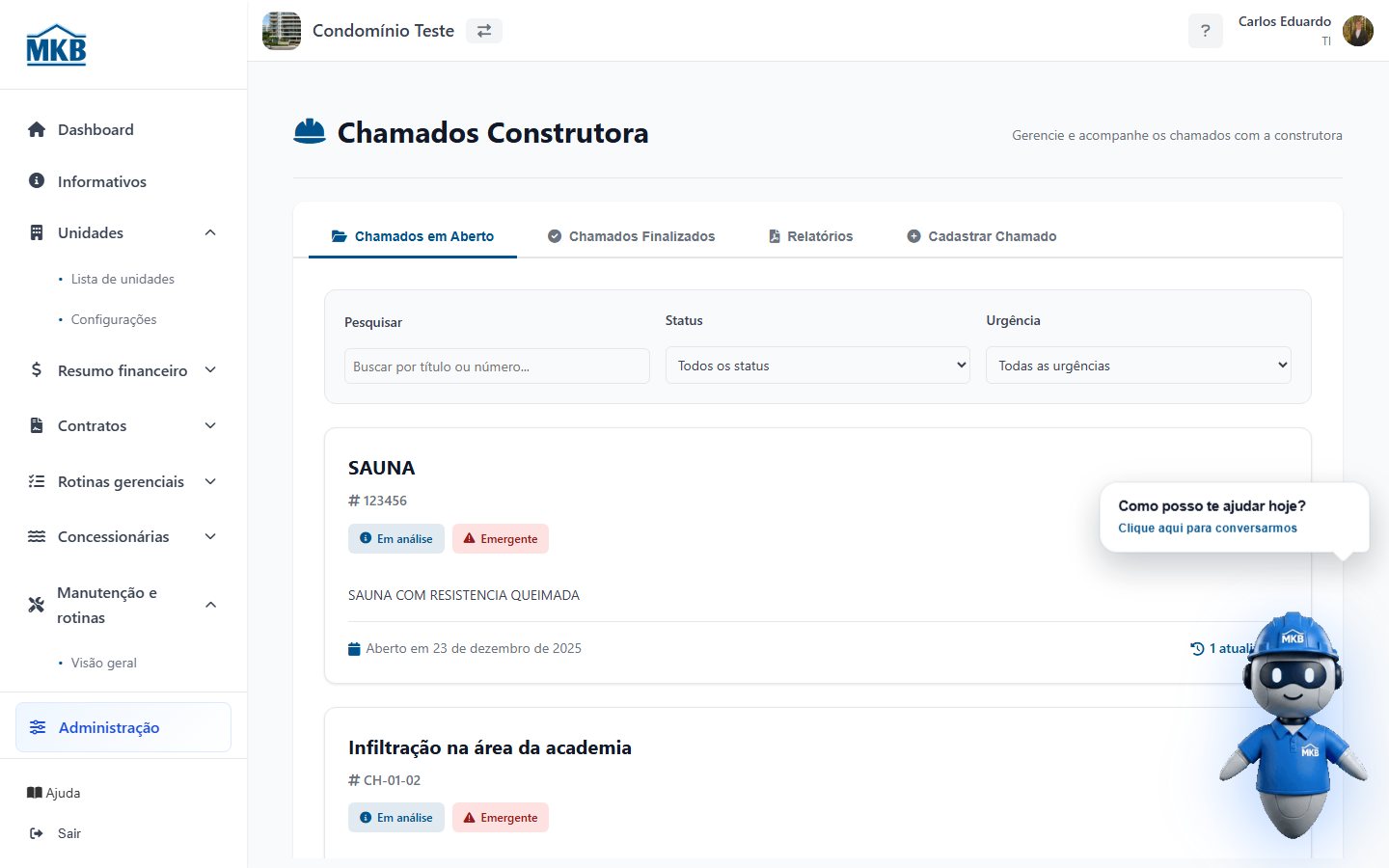The image size is (1389, 868).
Task: Click the Informativos info icon
Action: tap(37, 180)
